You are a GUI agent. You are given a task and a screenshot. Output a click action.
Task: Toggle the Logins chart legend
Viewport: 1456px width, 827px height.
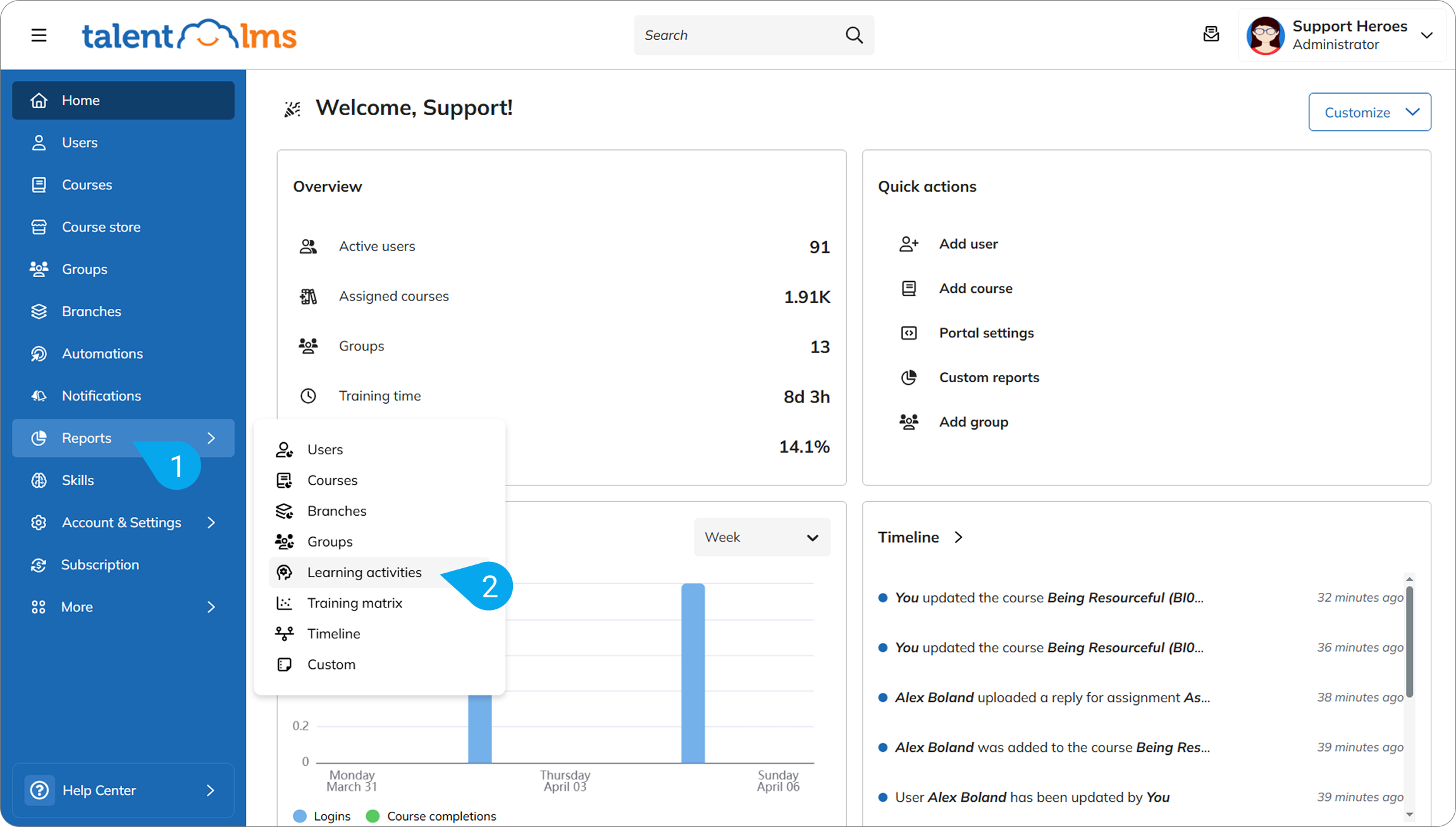[x=323, y=816]
